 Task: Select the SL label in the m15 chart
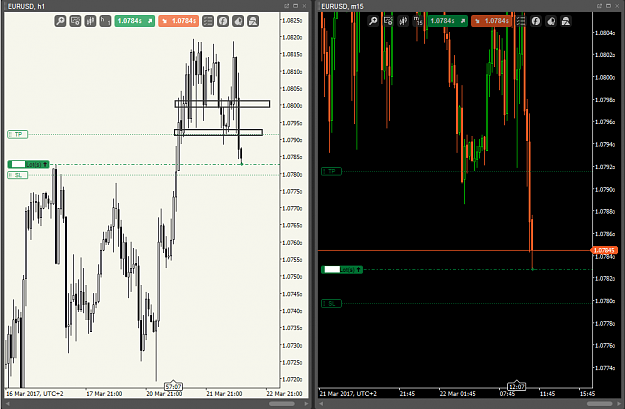[x=331, y=303]
